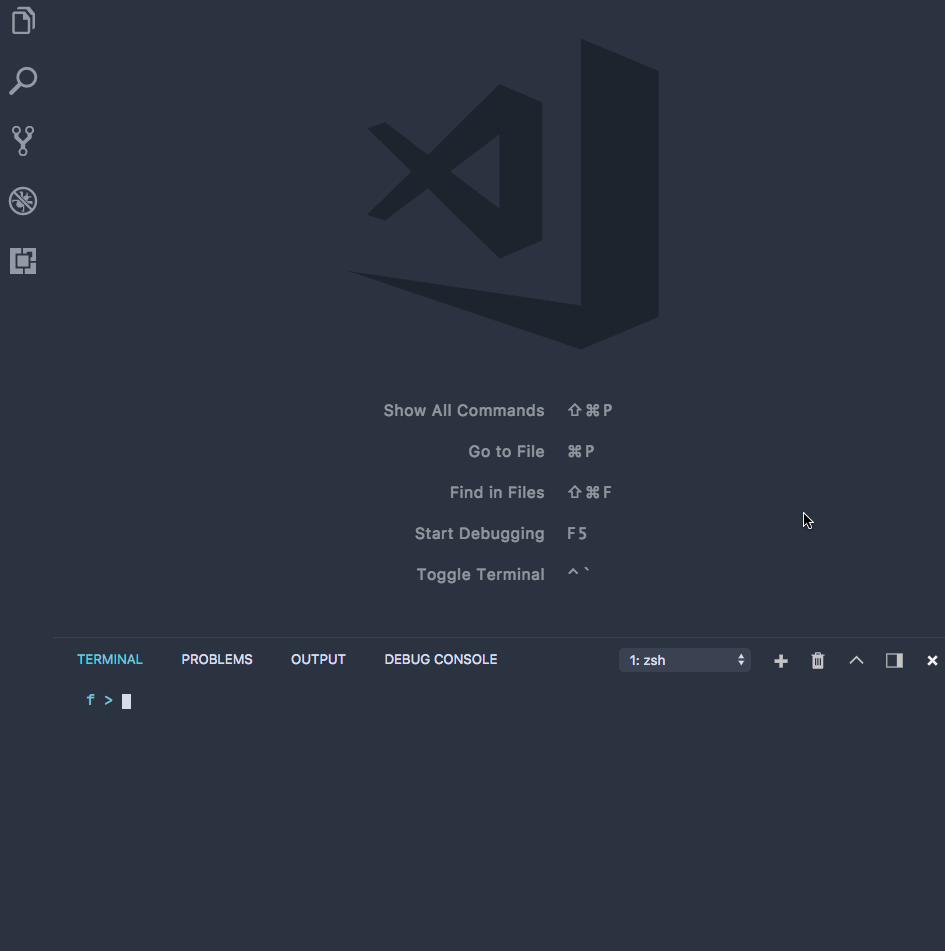The width and height of the screenshot is (945, 951).
Task: Switch to the PROBLEMS tab
Action: tap(217, 659)
